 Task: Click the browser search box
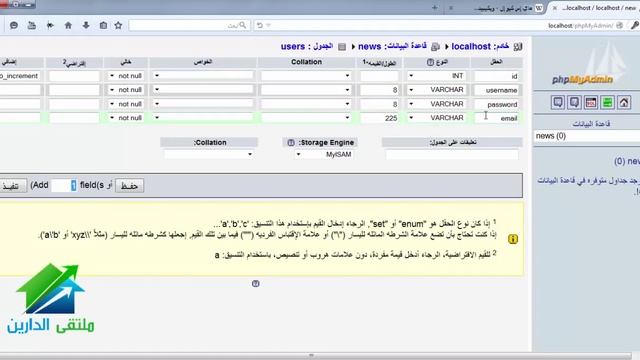tap(189, 25)
